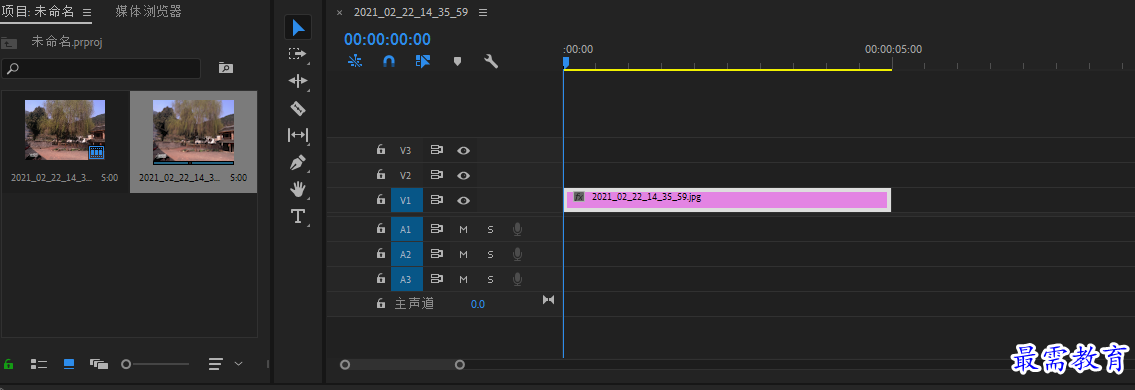This screenshot has width=1135, height=390.
Task: Toggle the Snap magnet in timeline
Action: pyautogui.click(x=389, y=62)
